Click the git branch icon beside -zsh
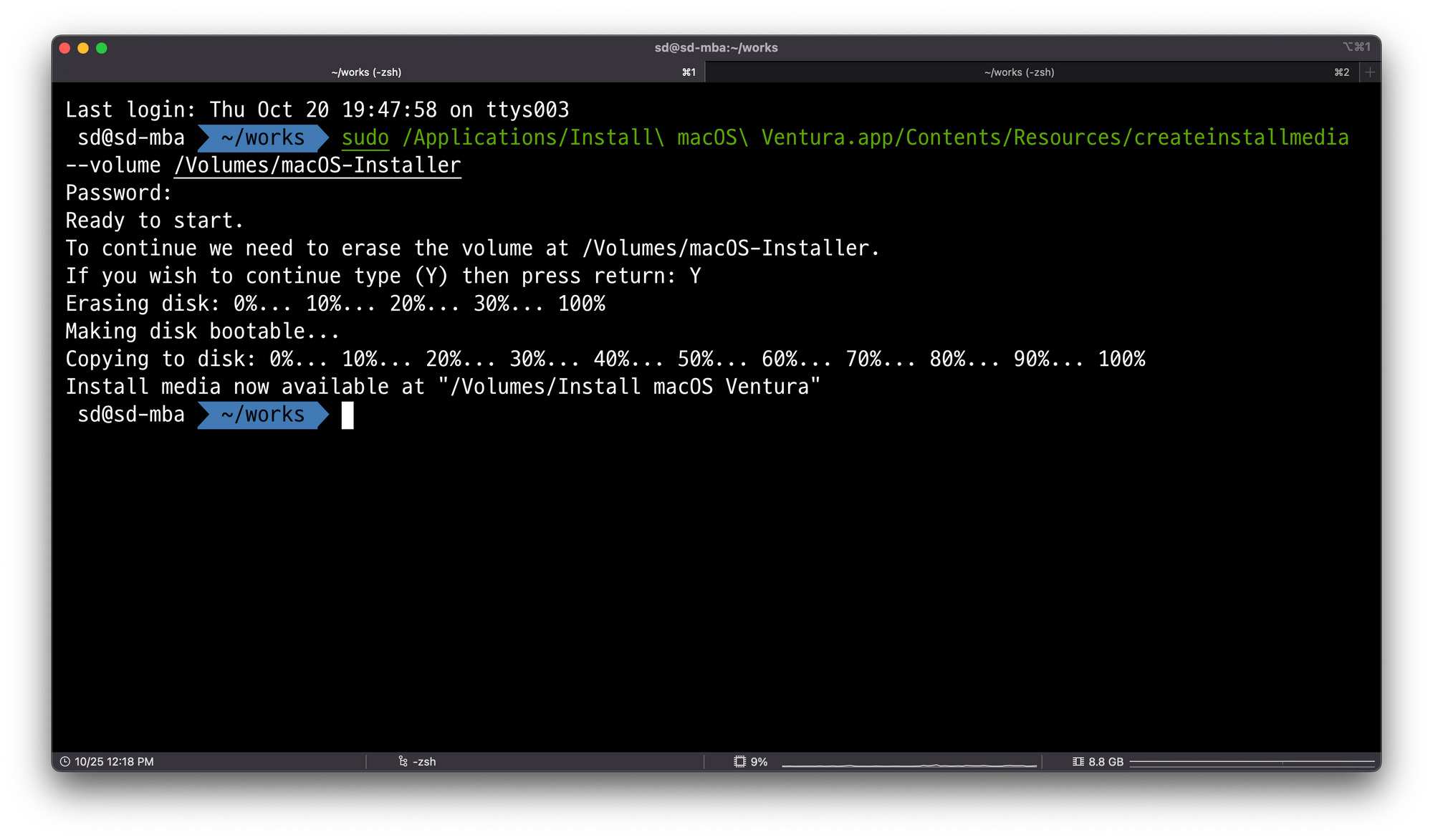 [x=403, y=761]
